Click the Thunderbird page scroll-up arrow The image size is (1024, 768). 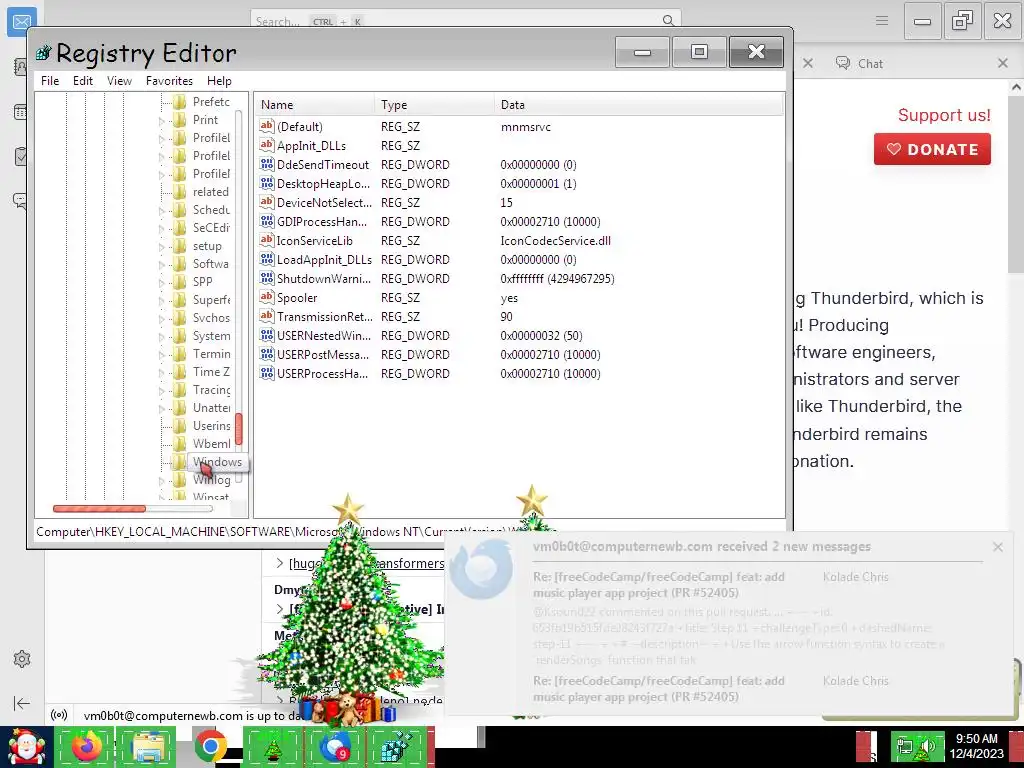1016,87
